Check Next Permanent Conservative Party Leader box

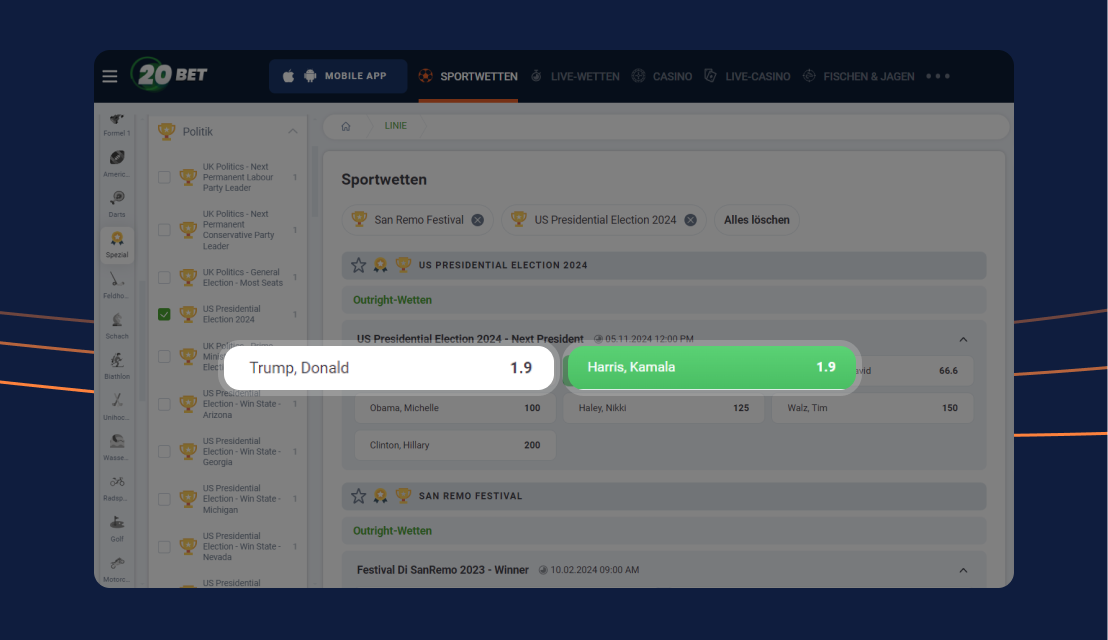pos(164,230)
